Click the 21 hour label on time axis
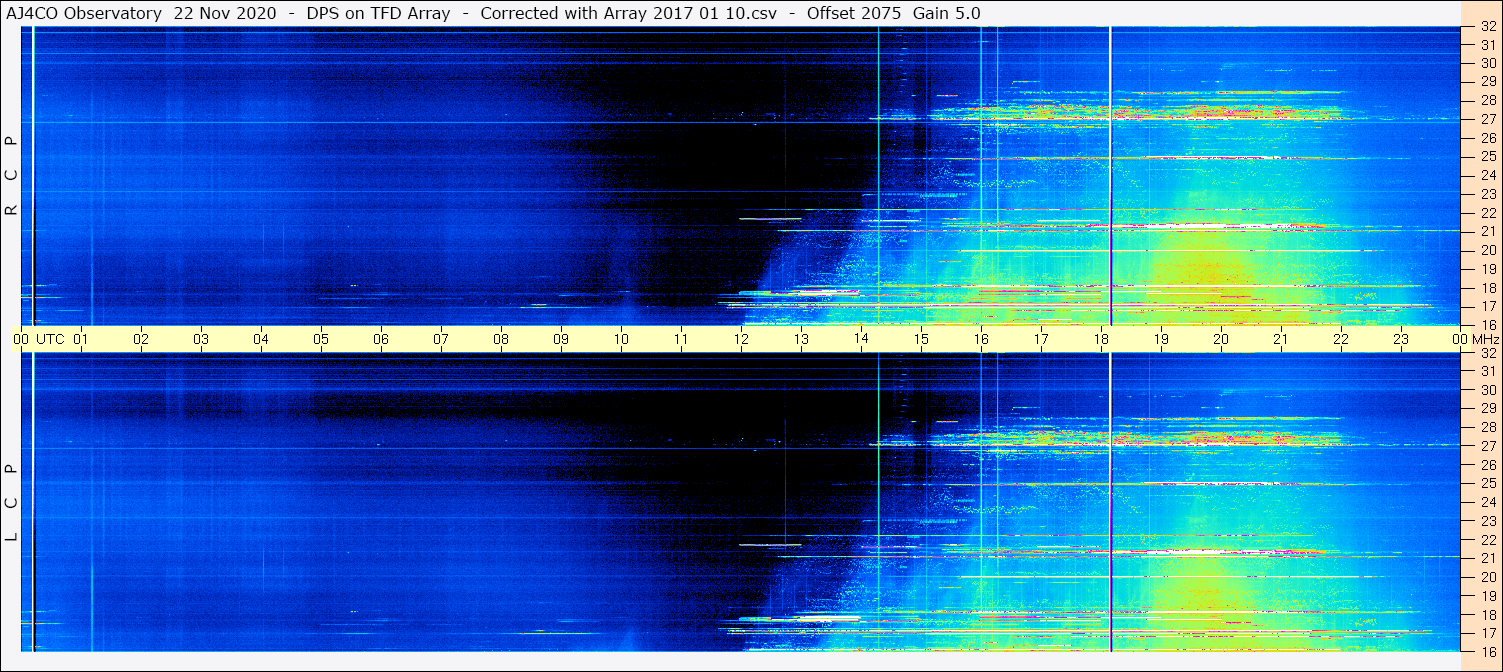The image size is (1503, 672). [x=1281, y=339]
